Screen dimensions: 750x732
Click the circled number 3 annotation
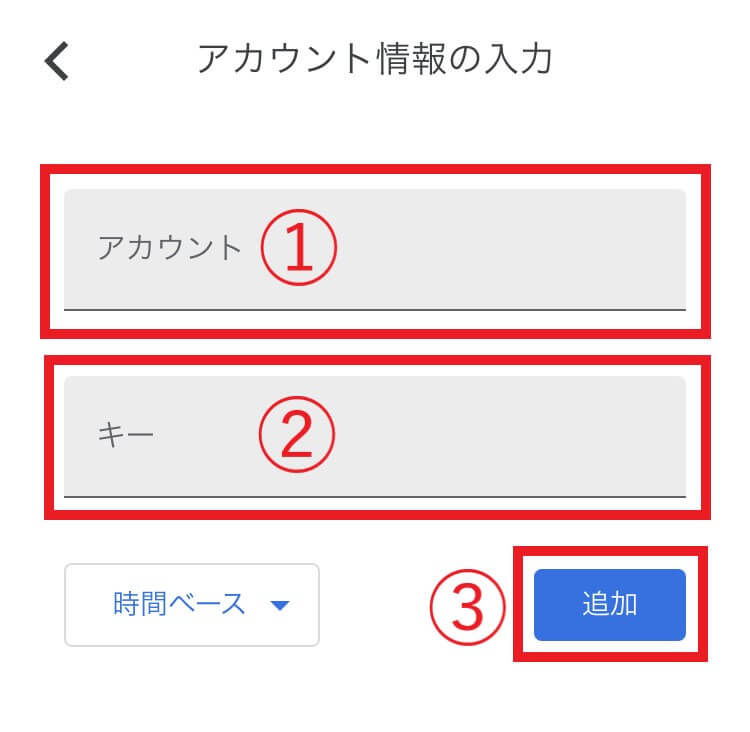(x=467, y=607)
